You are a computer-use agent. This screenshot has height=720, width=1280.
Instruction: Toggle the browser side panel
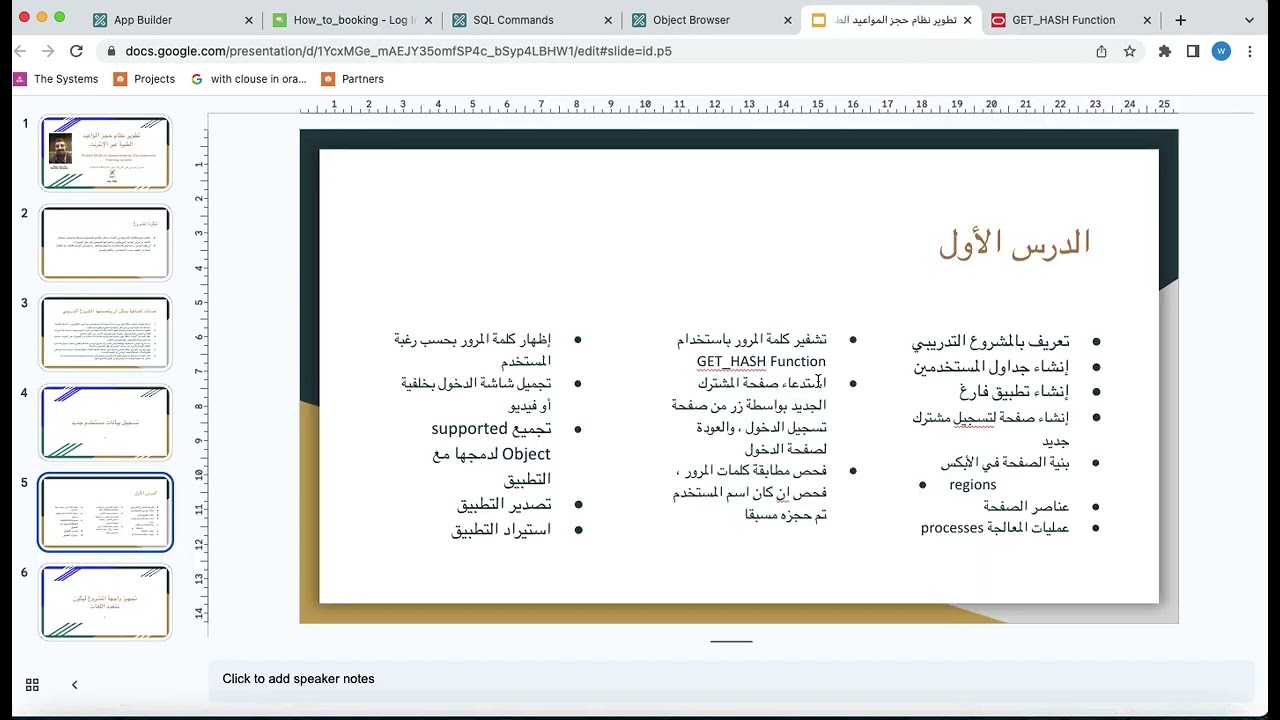pyautogui.click(x=1193, y=51)
